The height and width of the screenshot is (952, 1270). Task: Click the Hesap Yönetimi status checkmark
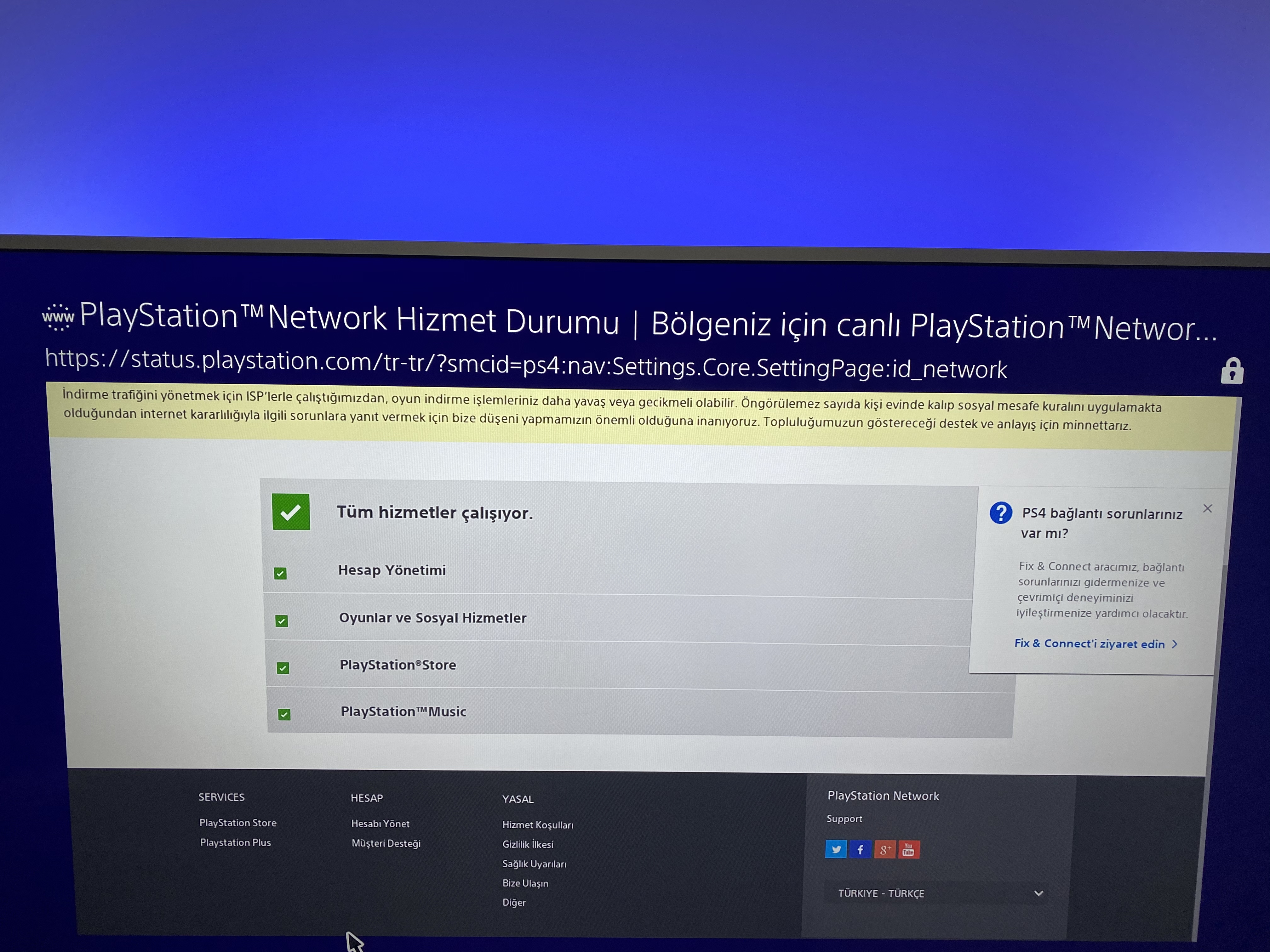280,573
